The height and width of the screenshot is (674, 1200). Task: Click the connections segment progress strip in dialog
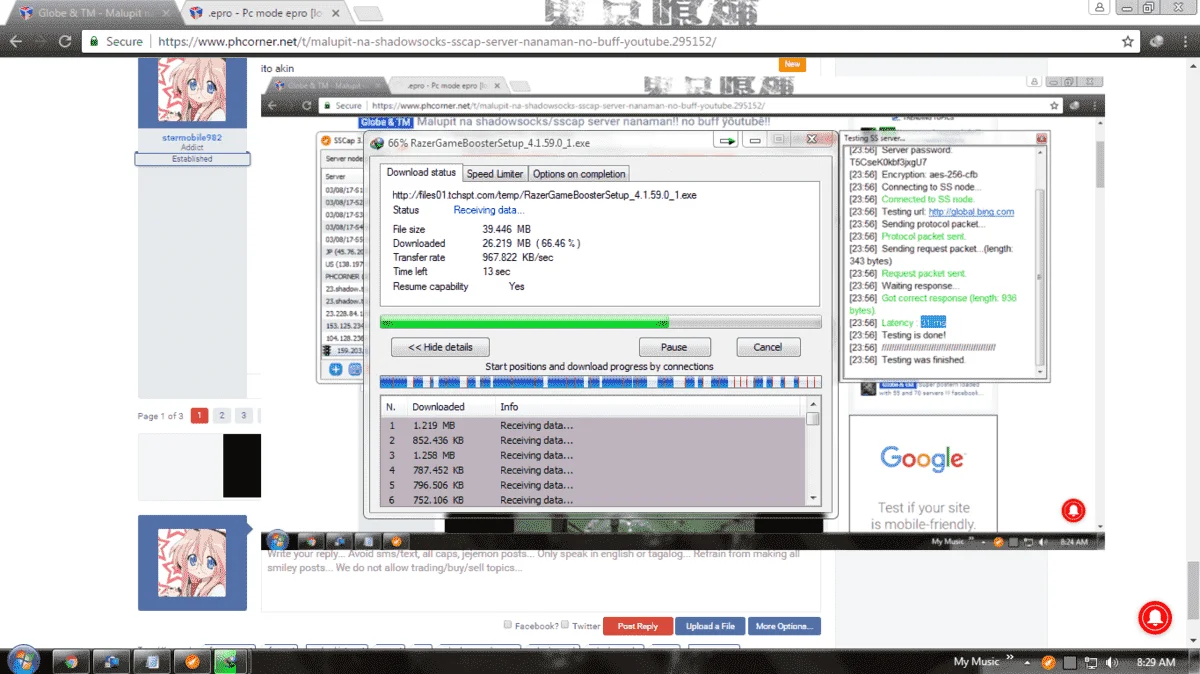(x=600, y=382)
